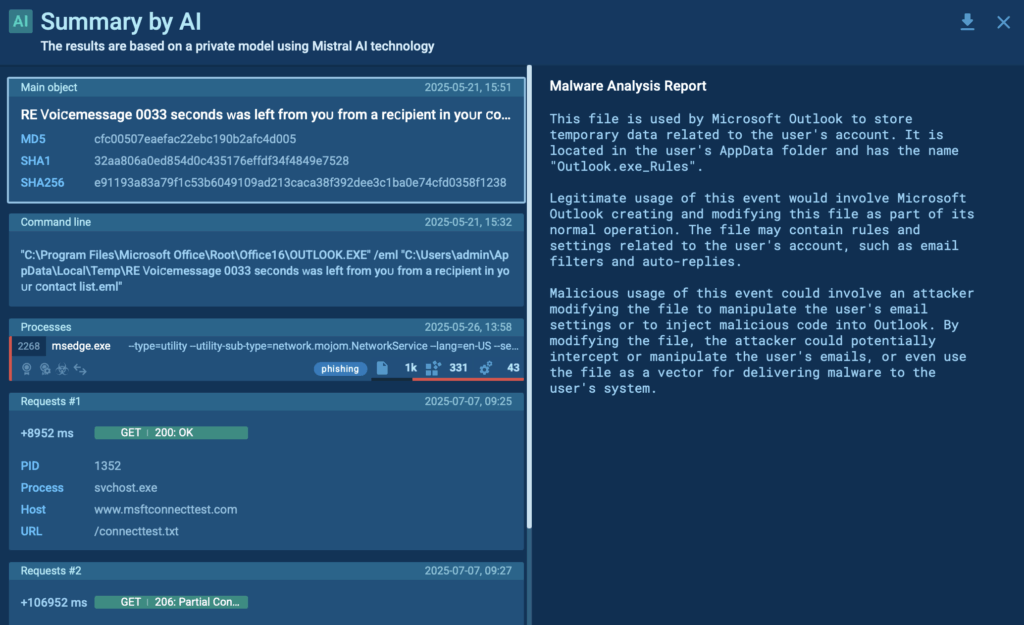Viewport: 1024px width, 625px height.
Task: Click the +106952 ms timing value
Action: 54,603
